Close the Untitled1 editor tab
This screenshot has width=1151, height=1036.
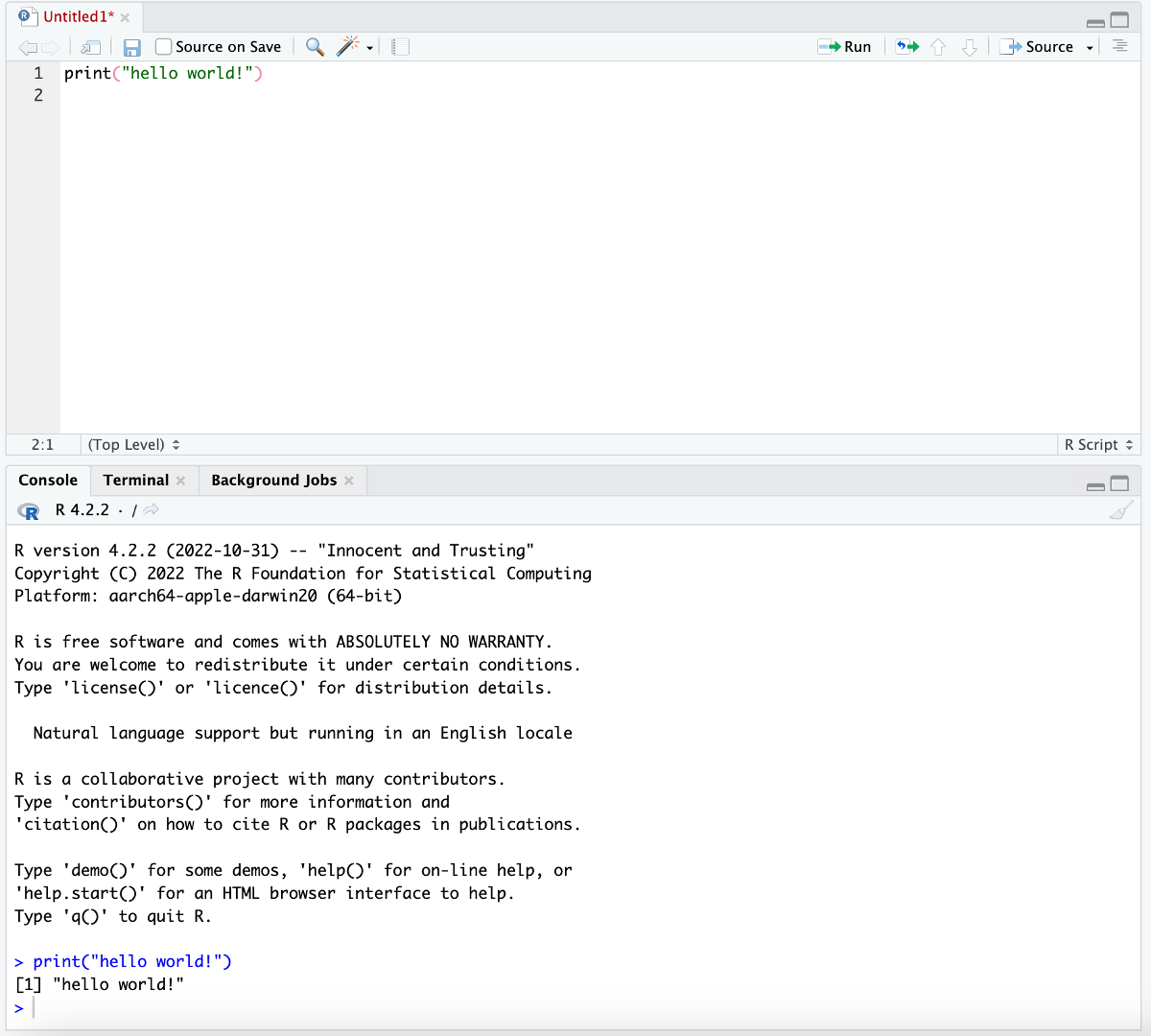tap(125, 17)
